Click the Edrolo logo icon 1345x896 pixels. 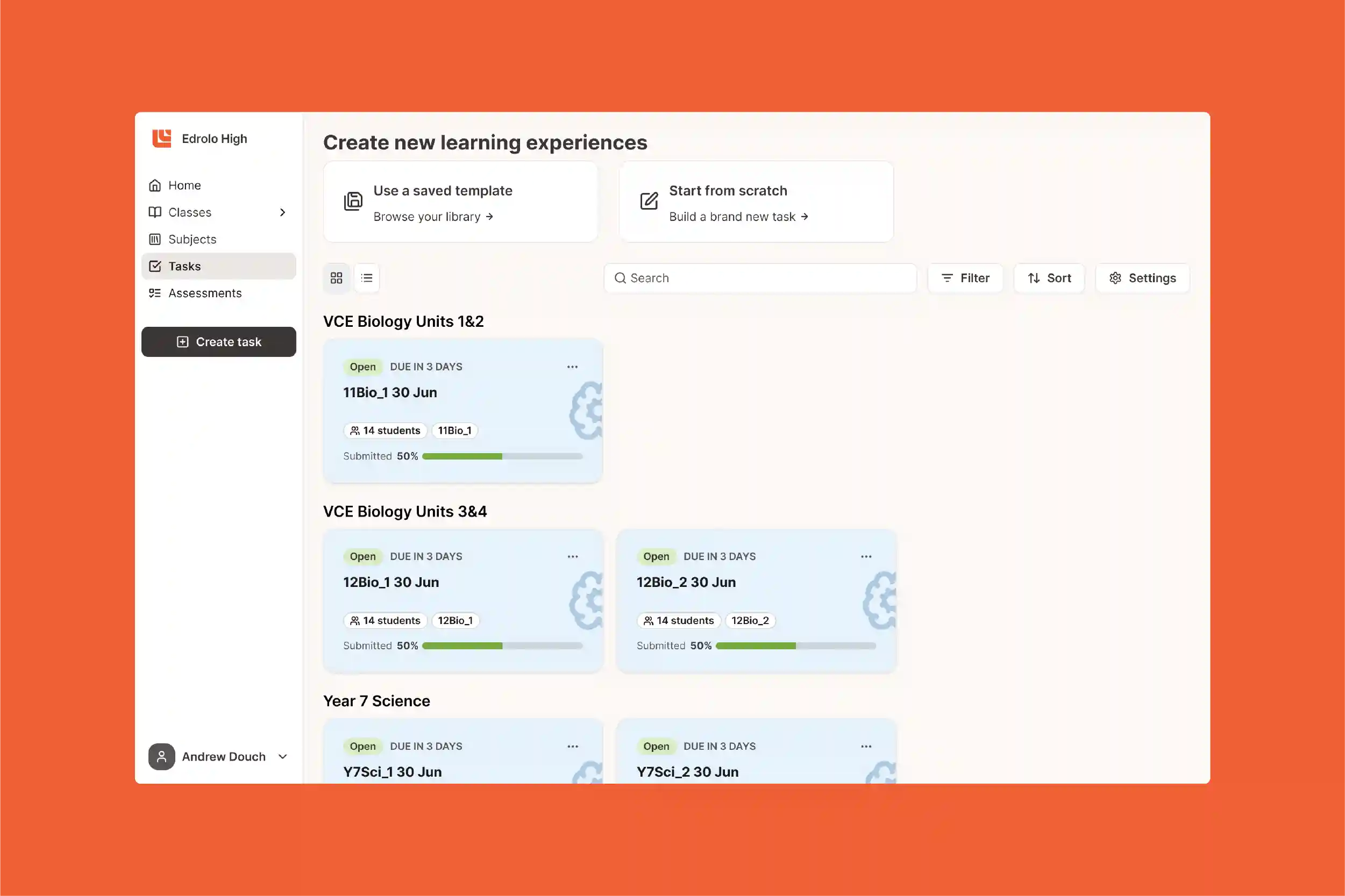(162, 138)
